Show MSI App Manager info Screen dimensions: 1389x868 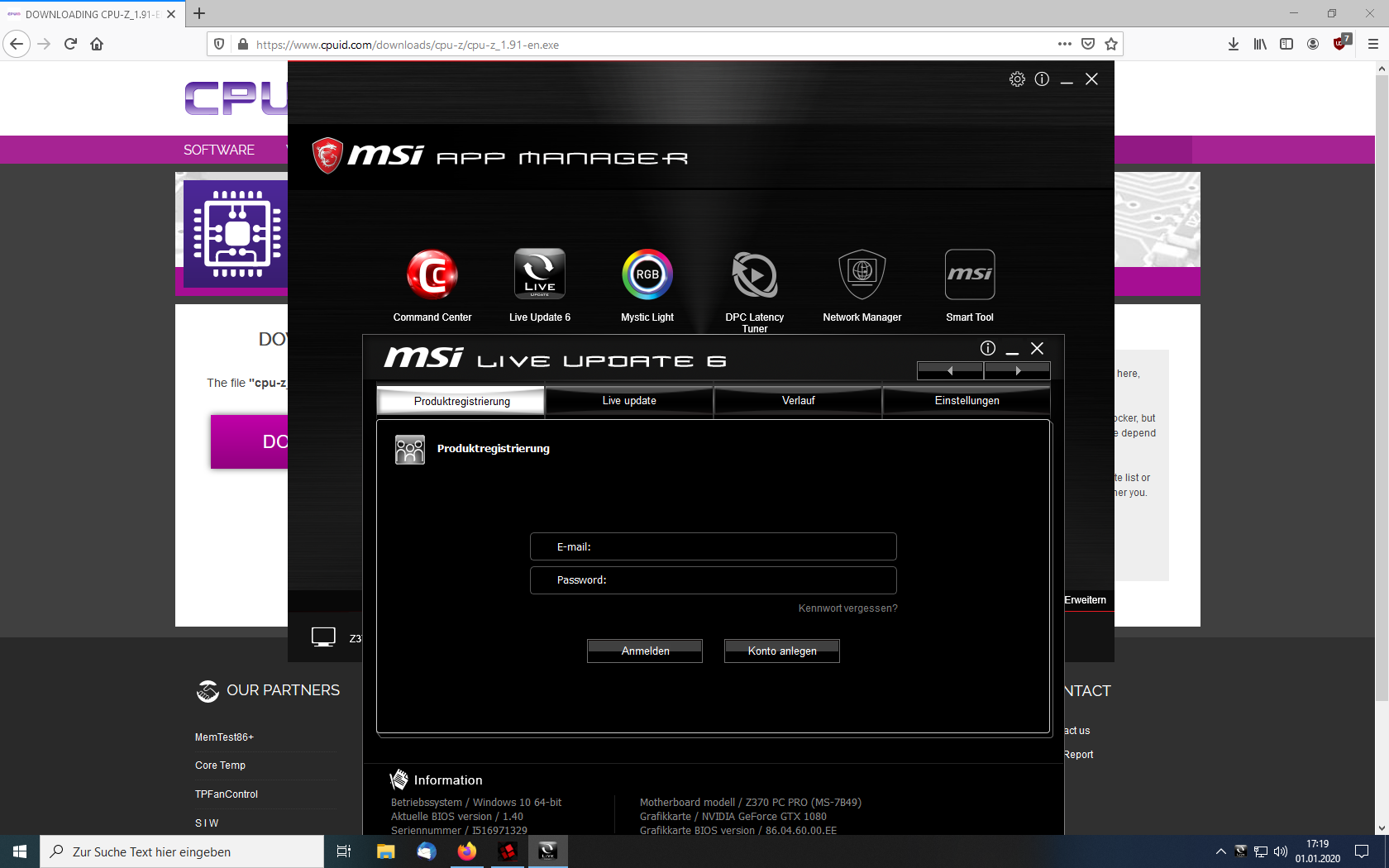click(1042, 79)
